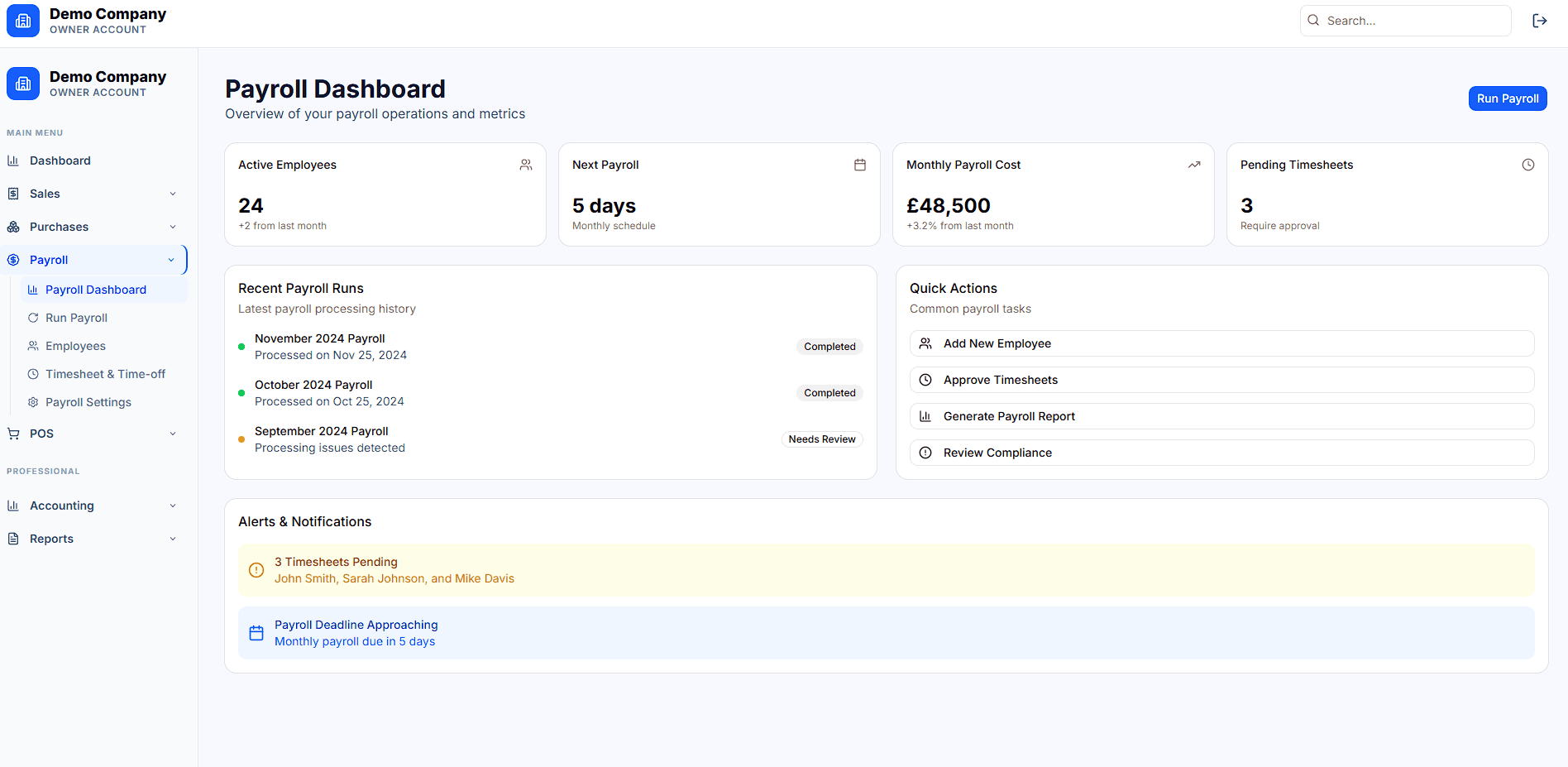Click the trend arrow on Monthly Payroll Cost
Viewport: 1568px width, 767px height.
click(1194, 165)
